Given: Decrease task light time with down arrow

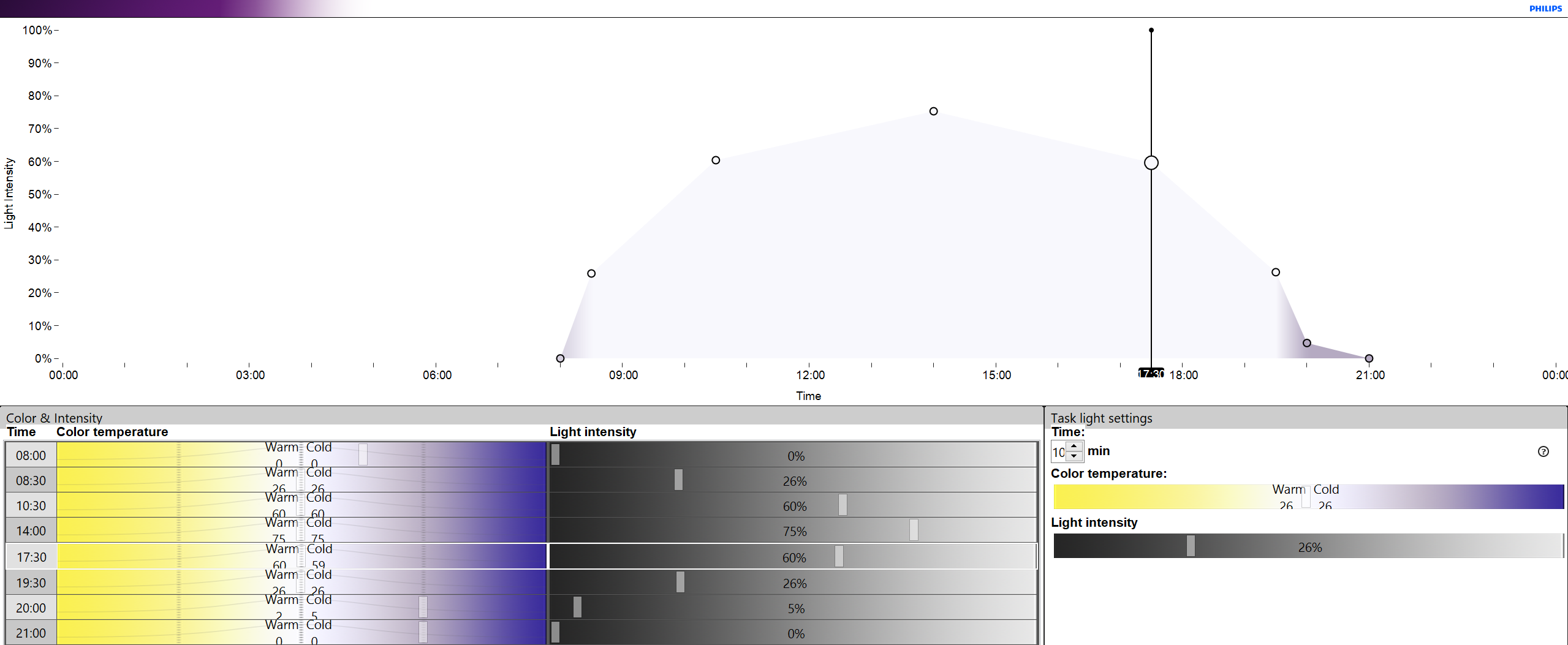Looking at the screenshot, I should click(x=1074, y=456).
